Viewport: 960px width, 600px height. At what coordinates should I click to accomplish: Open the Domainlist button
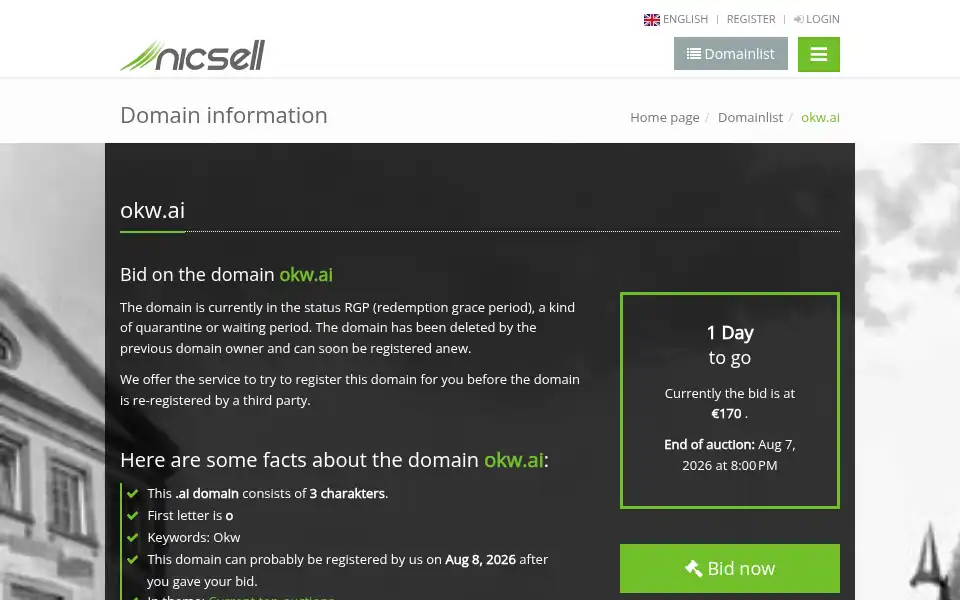730,54
